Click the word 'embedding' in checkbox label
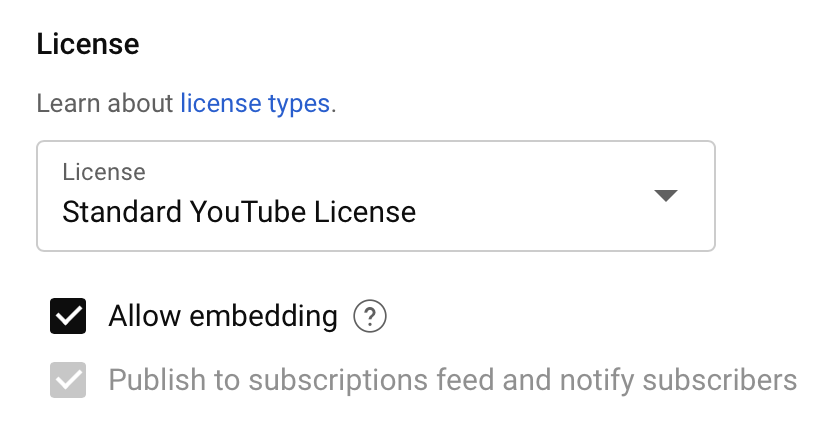 pyautogui.click(x=263, y=316)
